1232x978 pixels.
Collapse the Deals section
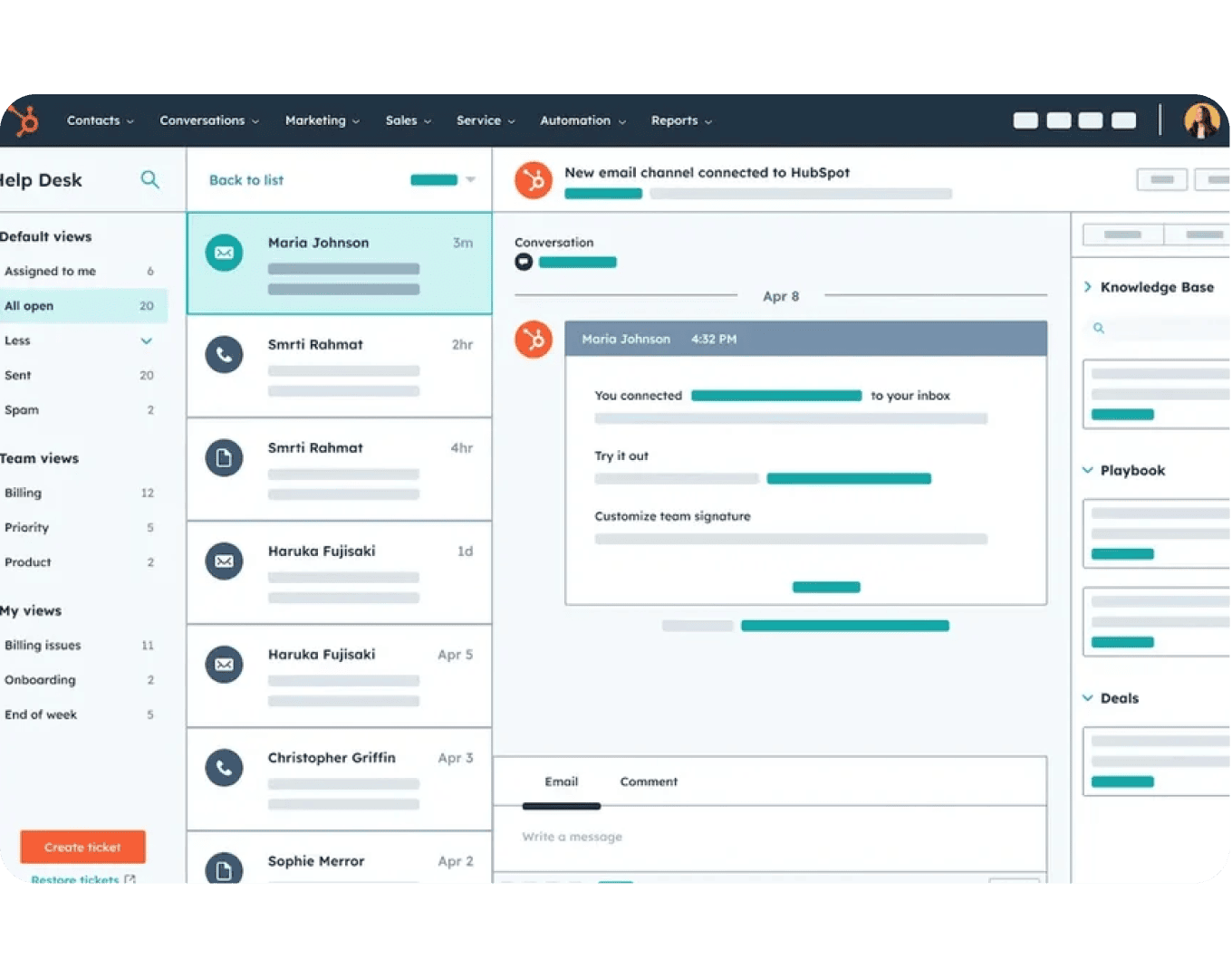pos(1088,698)
